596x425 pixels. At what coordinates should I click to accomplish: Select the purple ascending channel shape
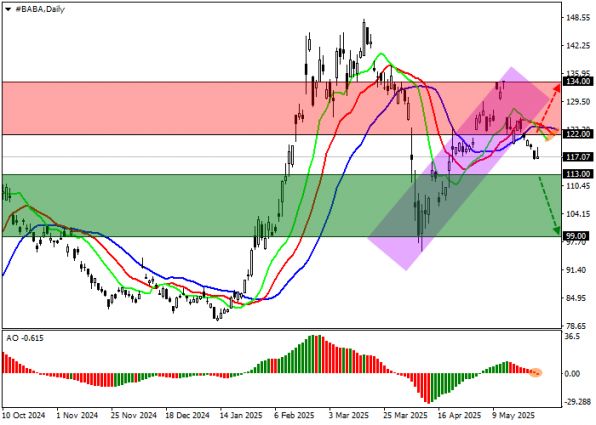[x=458, y=169]
